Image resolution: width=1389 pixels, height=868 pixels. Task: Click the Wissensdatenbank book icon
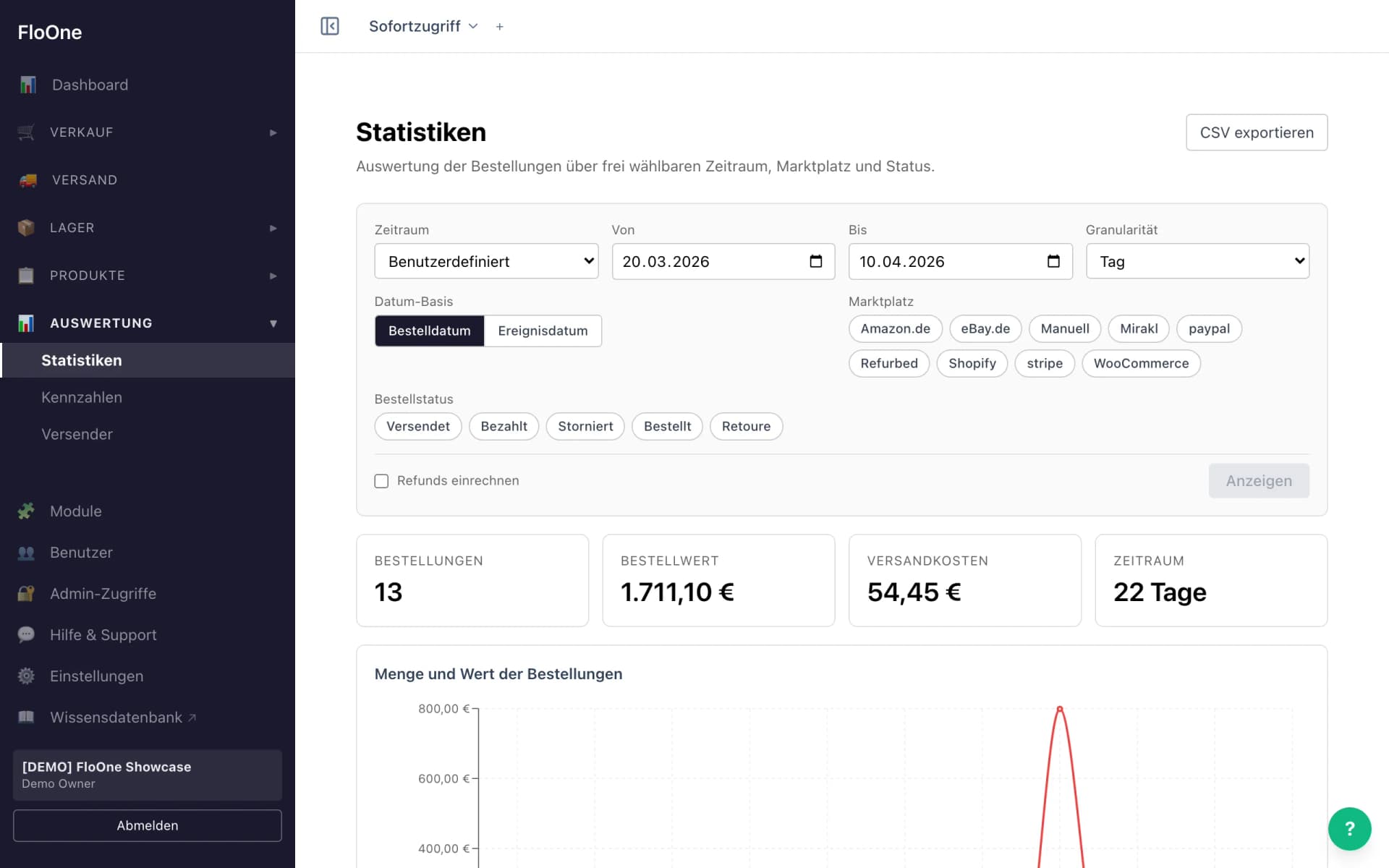(x=26, y=718)
